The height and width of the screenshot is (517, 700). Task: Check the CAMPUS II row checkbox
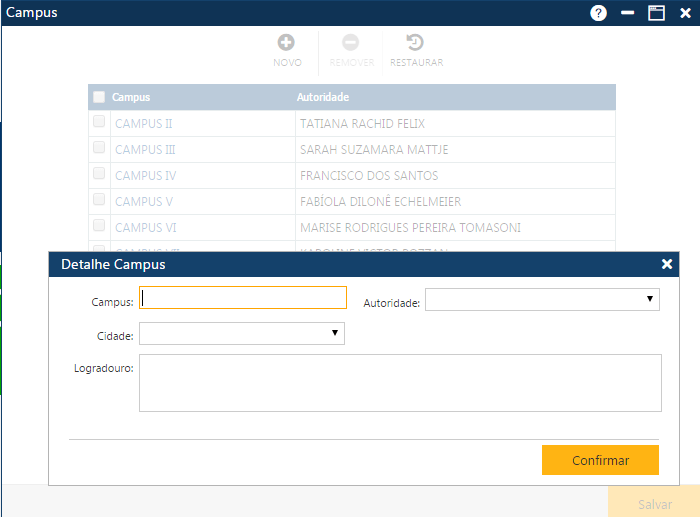coord(99,122)
